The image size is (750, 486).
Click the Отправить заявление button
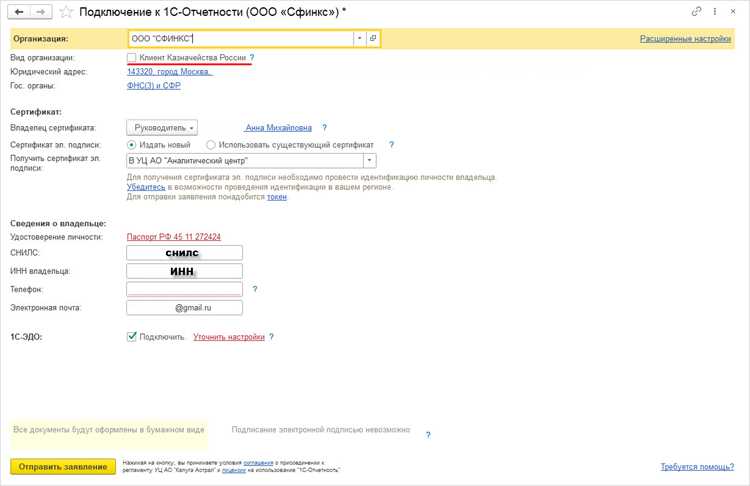pos(63,466)
